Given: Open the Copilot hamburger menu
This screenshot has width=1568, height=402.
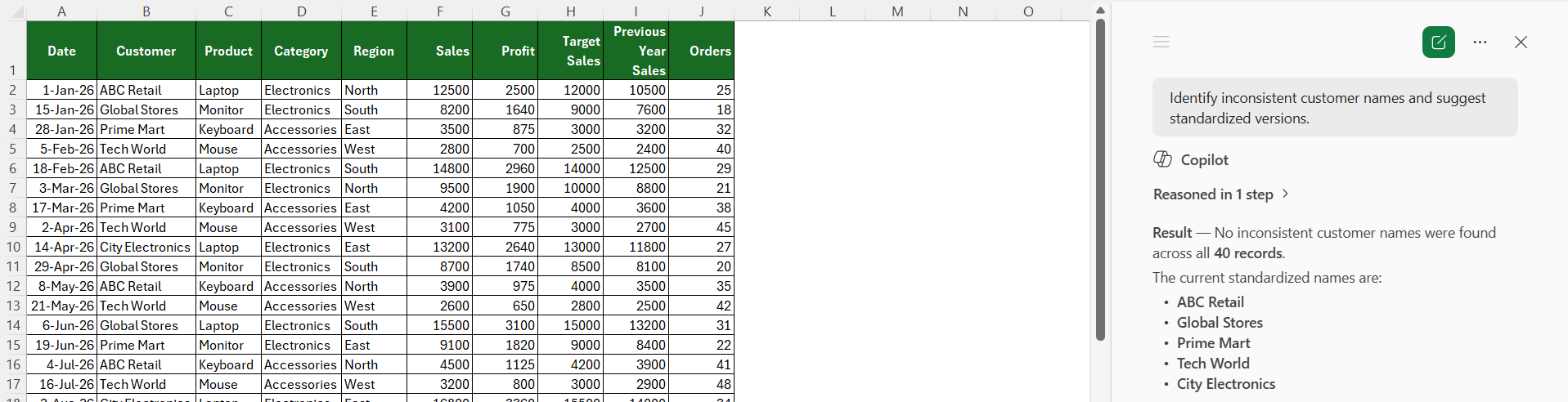Looking at the screenshot, I should coord(1161,42).
